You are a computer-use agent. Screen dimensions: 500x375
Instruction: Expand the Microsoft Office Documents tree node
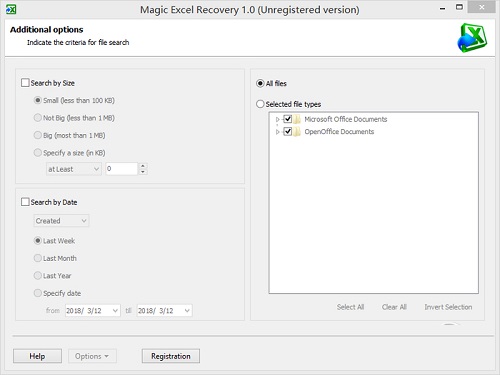click(277, 119)
